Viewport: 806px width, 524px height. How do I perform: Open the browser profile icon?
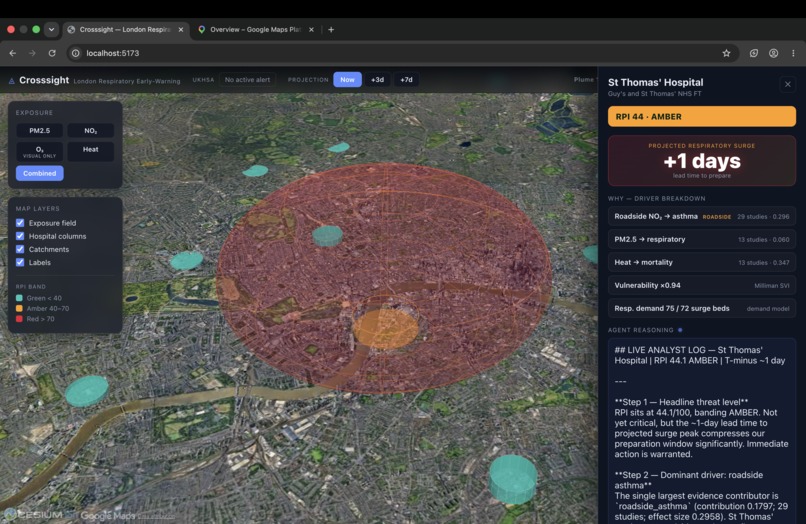click(x=773, y=53)
